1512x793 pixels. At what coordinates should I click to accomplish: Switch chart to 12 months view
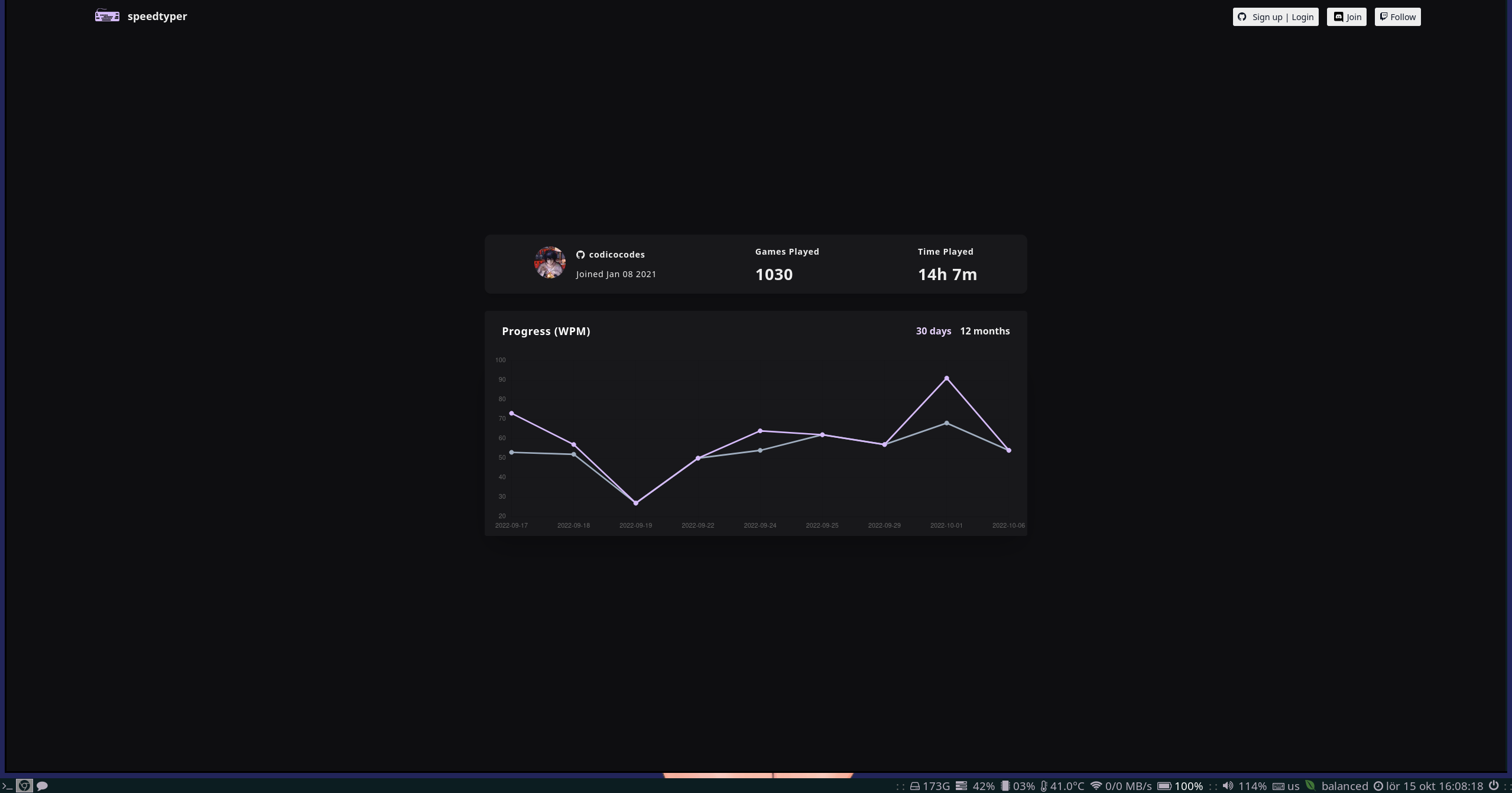coord(985,331)
